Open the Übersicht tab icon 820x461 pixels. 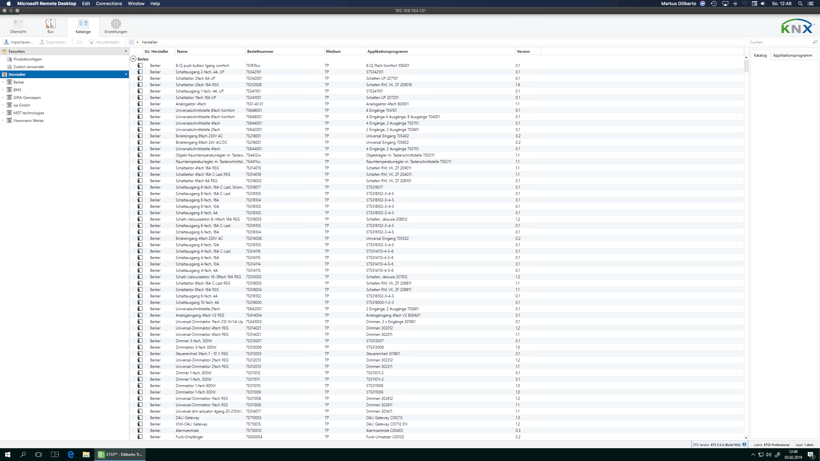tap(18, 24)
